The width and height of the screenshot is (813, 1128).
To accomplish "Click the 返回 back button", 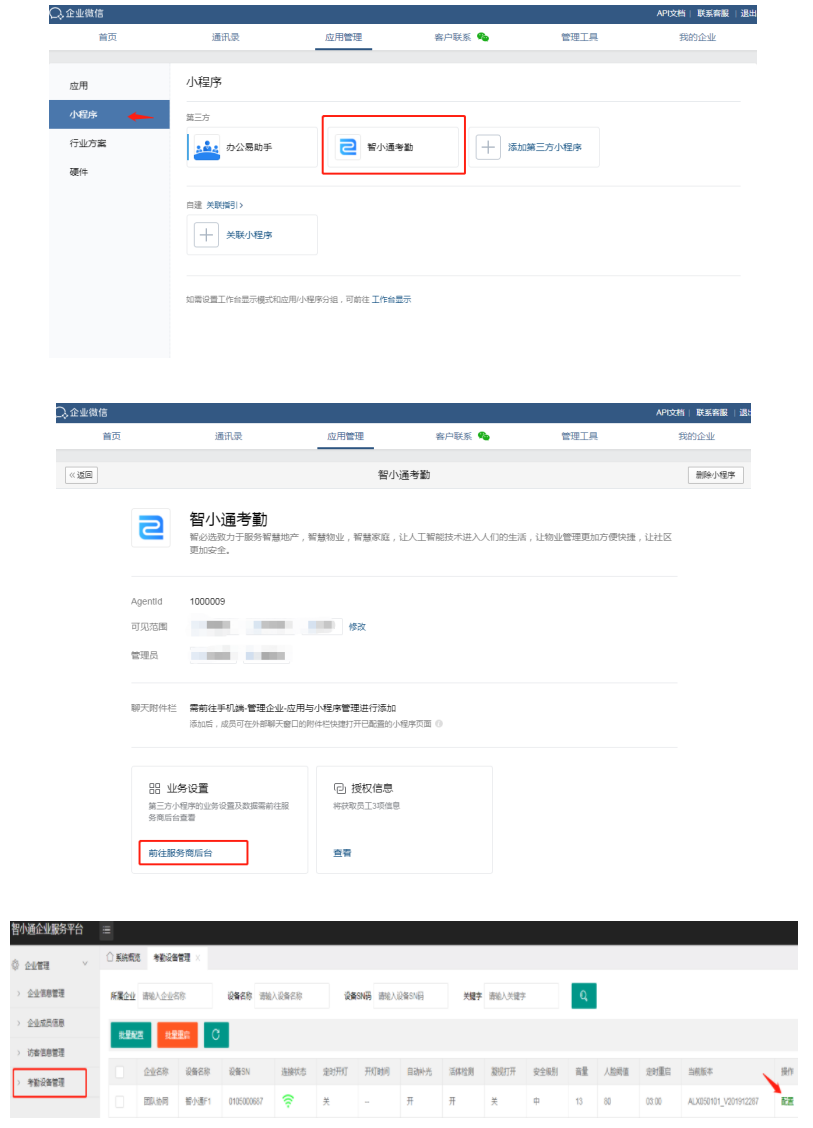I will pyautogui.click(x=81, y=475).
